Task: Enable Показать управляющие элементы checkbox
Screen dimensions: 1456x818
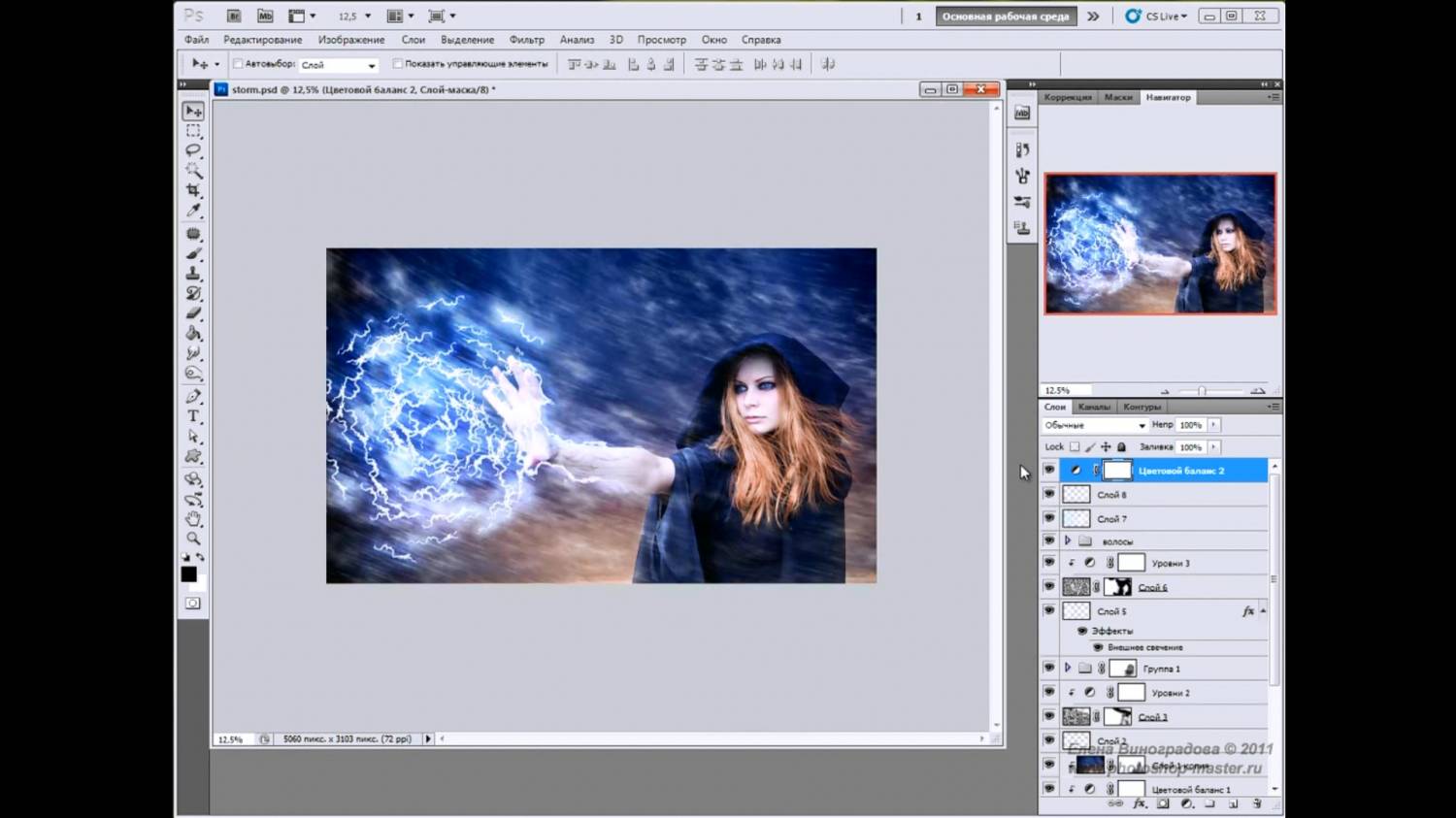Action: coord(398,64)
